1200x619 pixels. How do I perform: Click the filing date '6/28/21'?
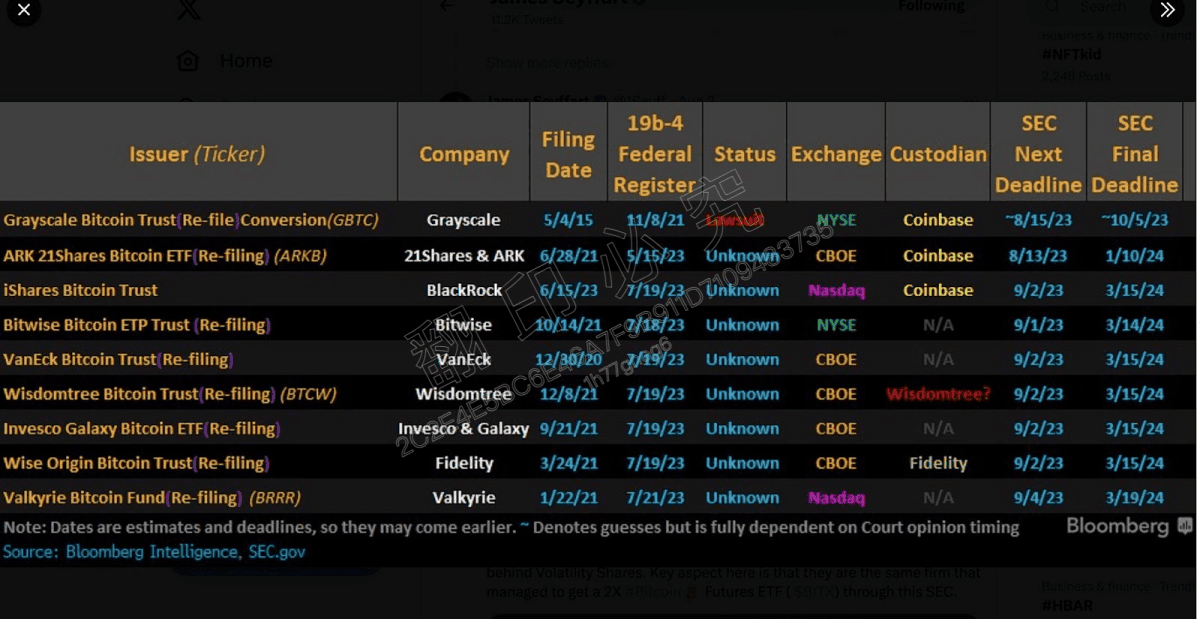(568, 255)
